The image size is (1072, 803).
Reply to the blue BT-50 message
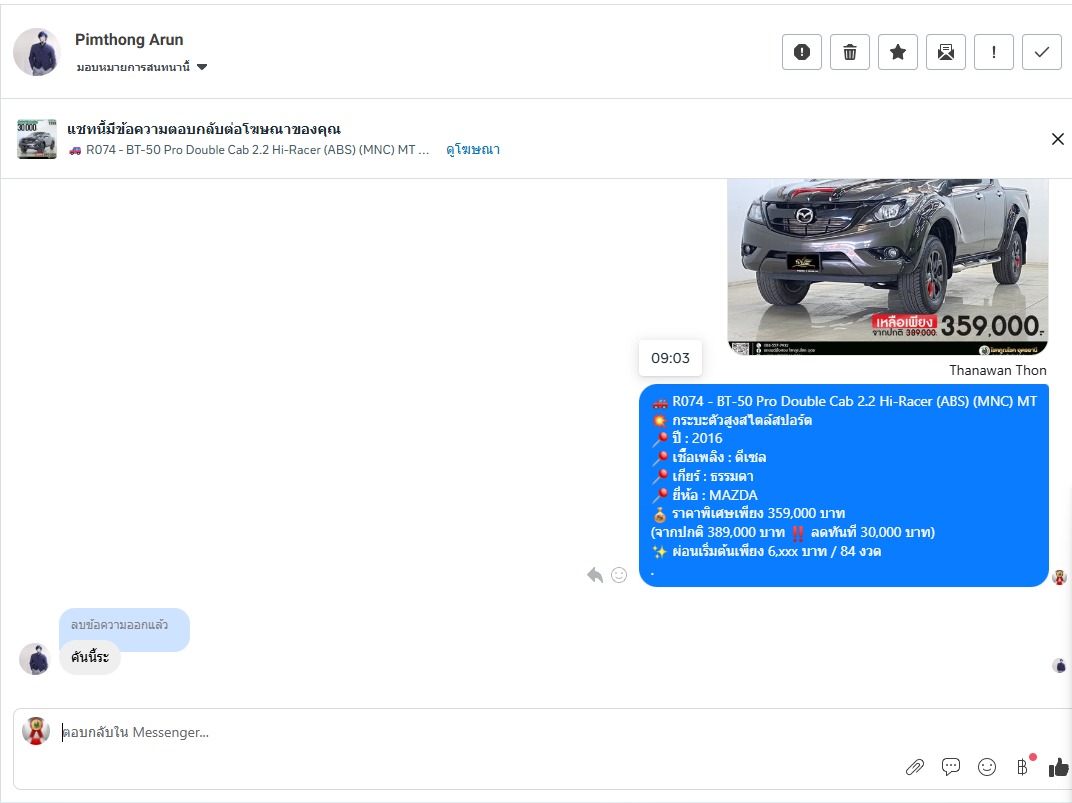coord(595,575)
